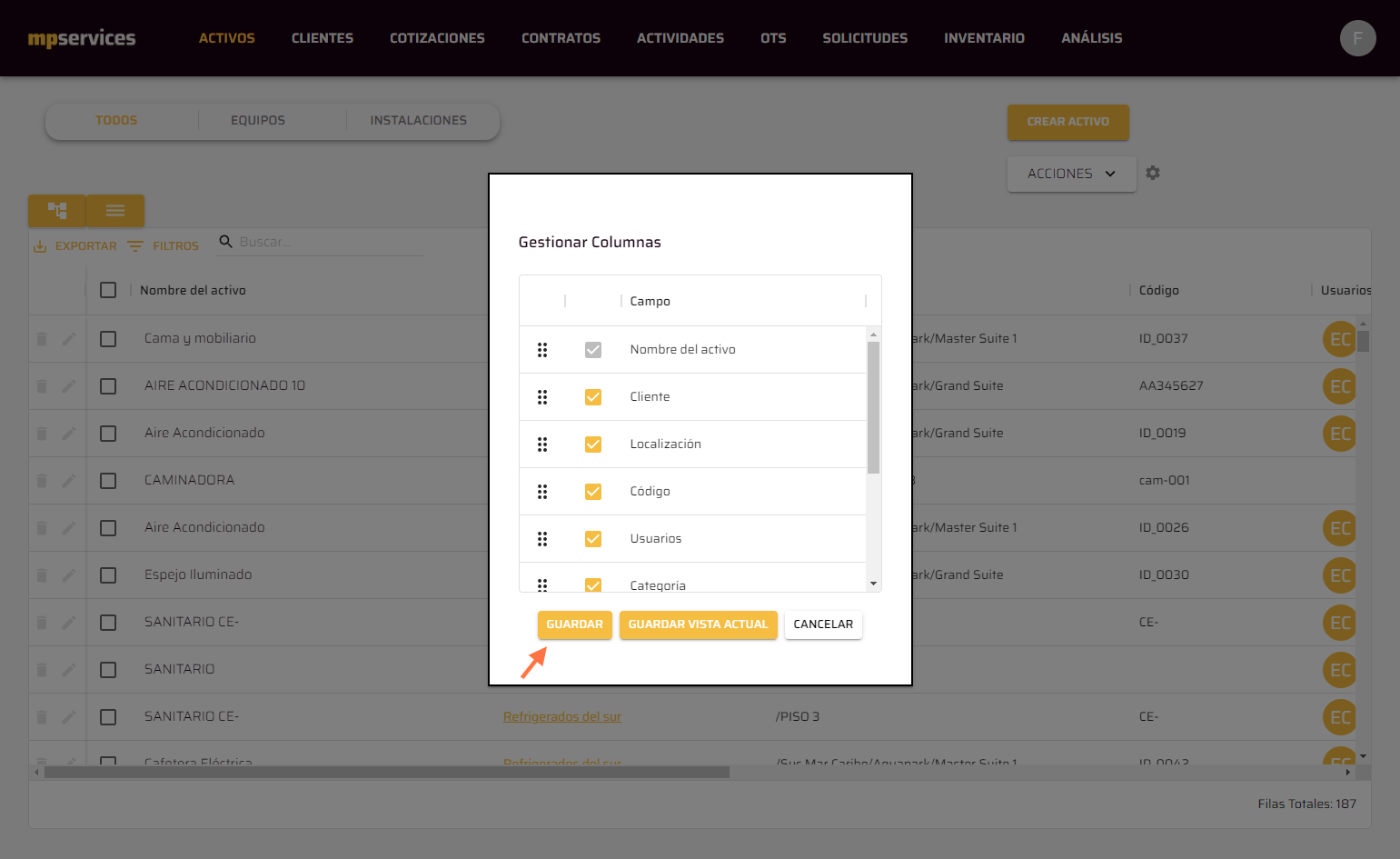Screen dimensions: 1400x859
Task: Select the CAMINADORA row checkbox
Action: 108,481
